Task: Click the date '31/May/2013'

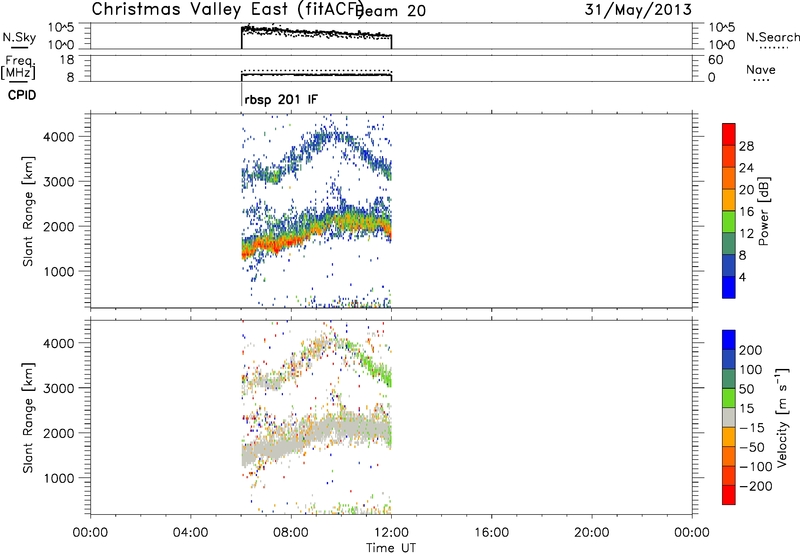Action: coord(638,9)
